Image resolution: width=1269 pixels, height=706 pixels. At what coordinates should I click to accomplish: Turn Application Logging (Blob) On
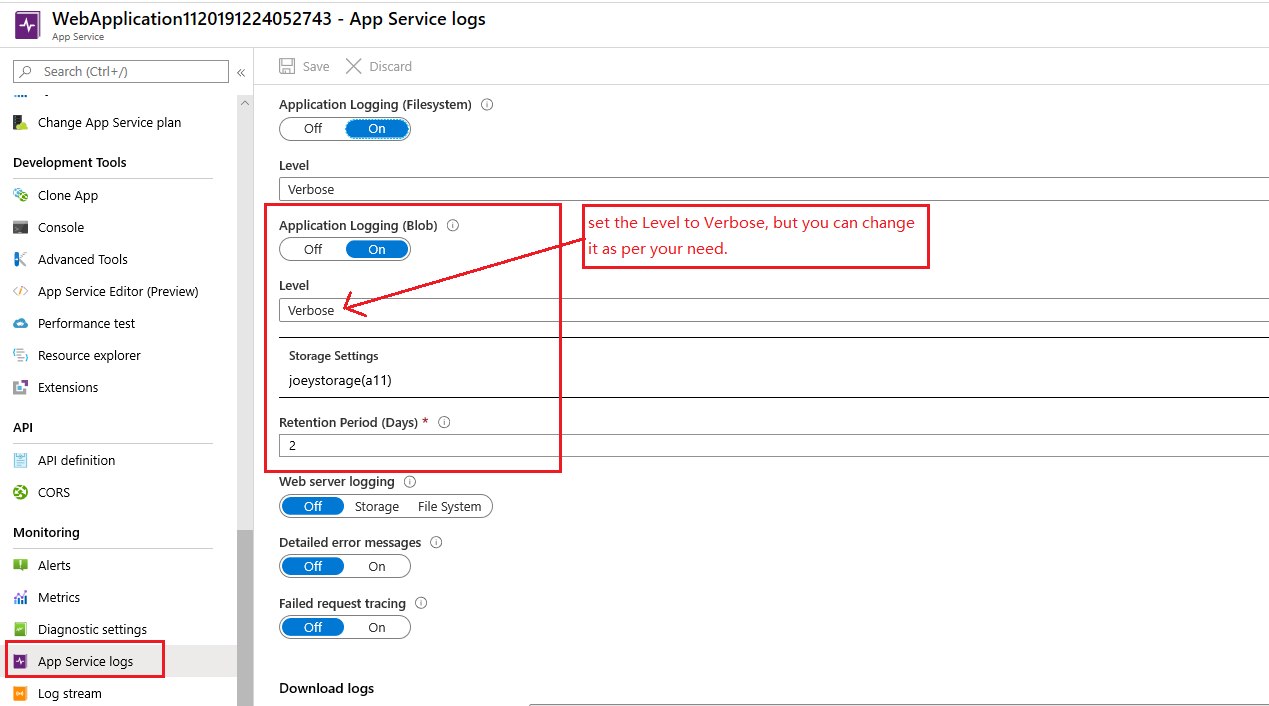[x=377, y=249]
